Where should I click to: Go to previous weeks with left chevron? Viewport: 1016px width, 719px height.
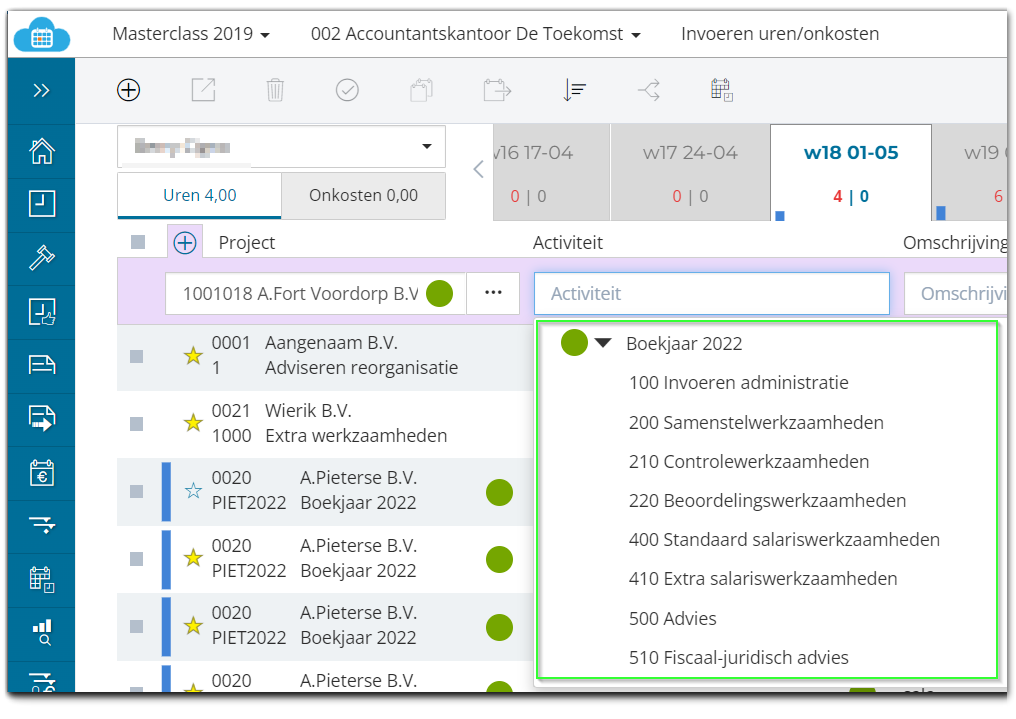(x=478, y=170)
